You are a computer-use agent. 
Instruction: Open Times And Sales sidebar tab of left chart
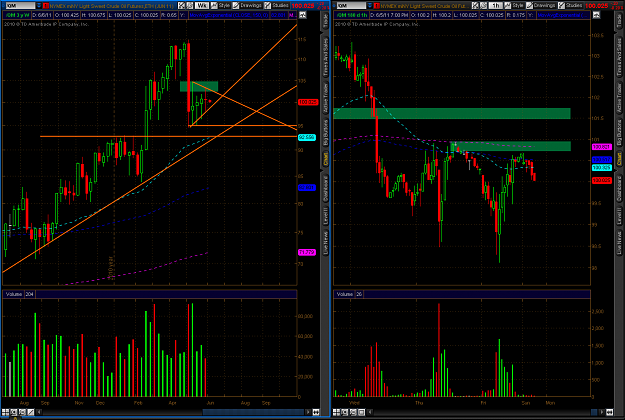325,57
